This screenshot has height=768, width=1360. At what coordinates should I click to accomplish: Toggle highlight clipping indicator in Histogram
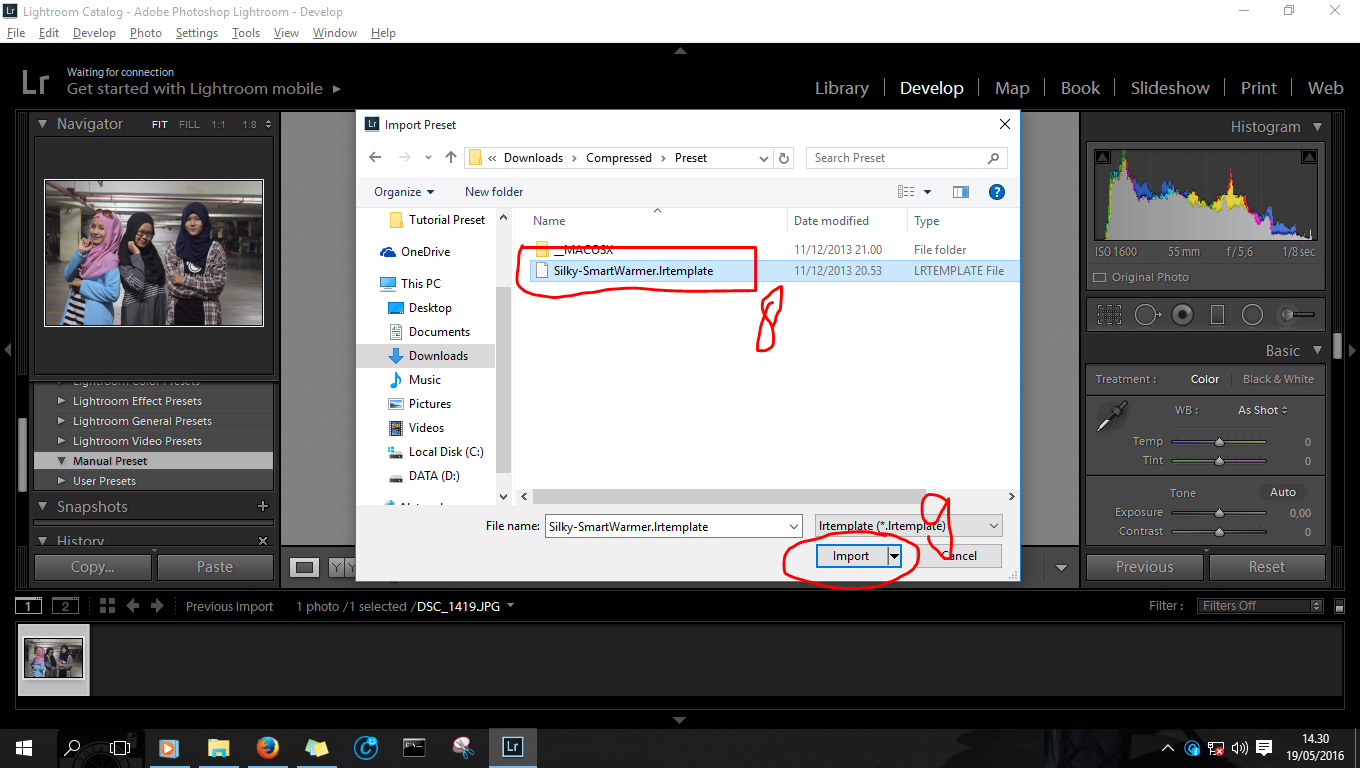[1308, 157]
